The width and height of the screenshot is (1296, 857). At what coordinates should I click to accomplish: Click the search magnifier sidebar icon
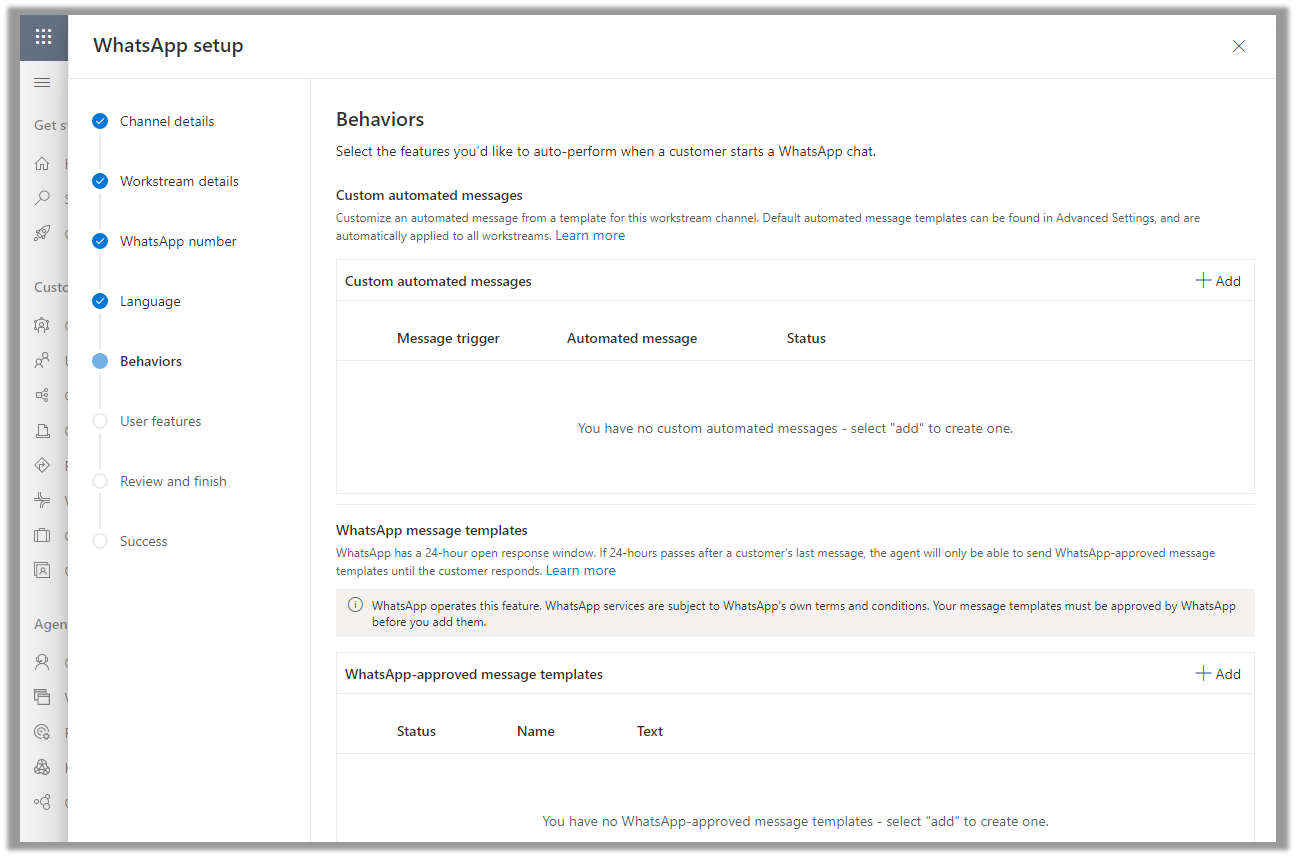click(42, 198)
